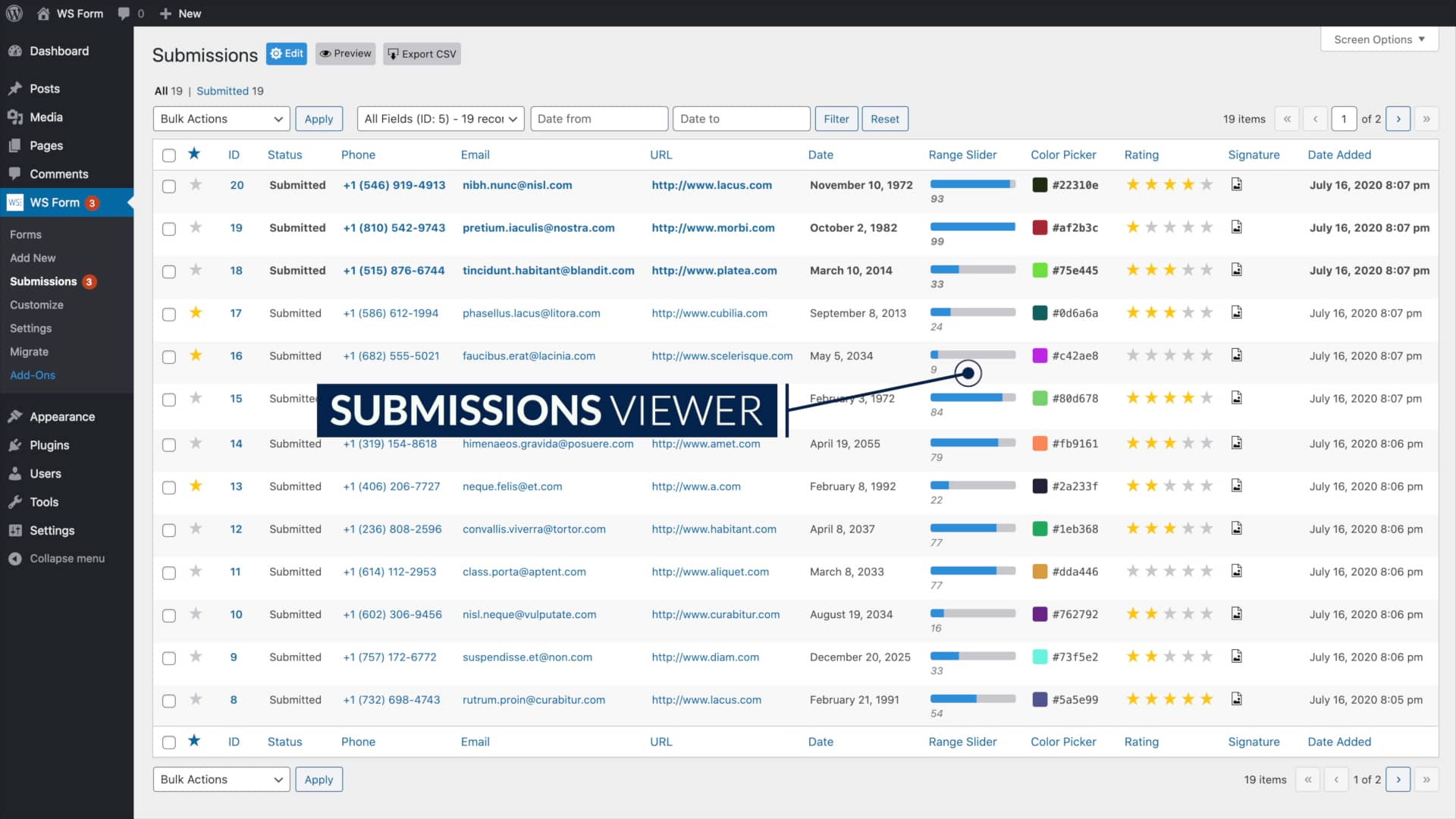
Task: Collapse the sidebar menu
Action: pyautogui.click(x=57, y=558)
